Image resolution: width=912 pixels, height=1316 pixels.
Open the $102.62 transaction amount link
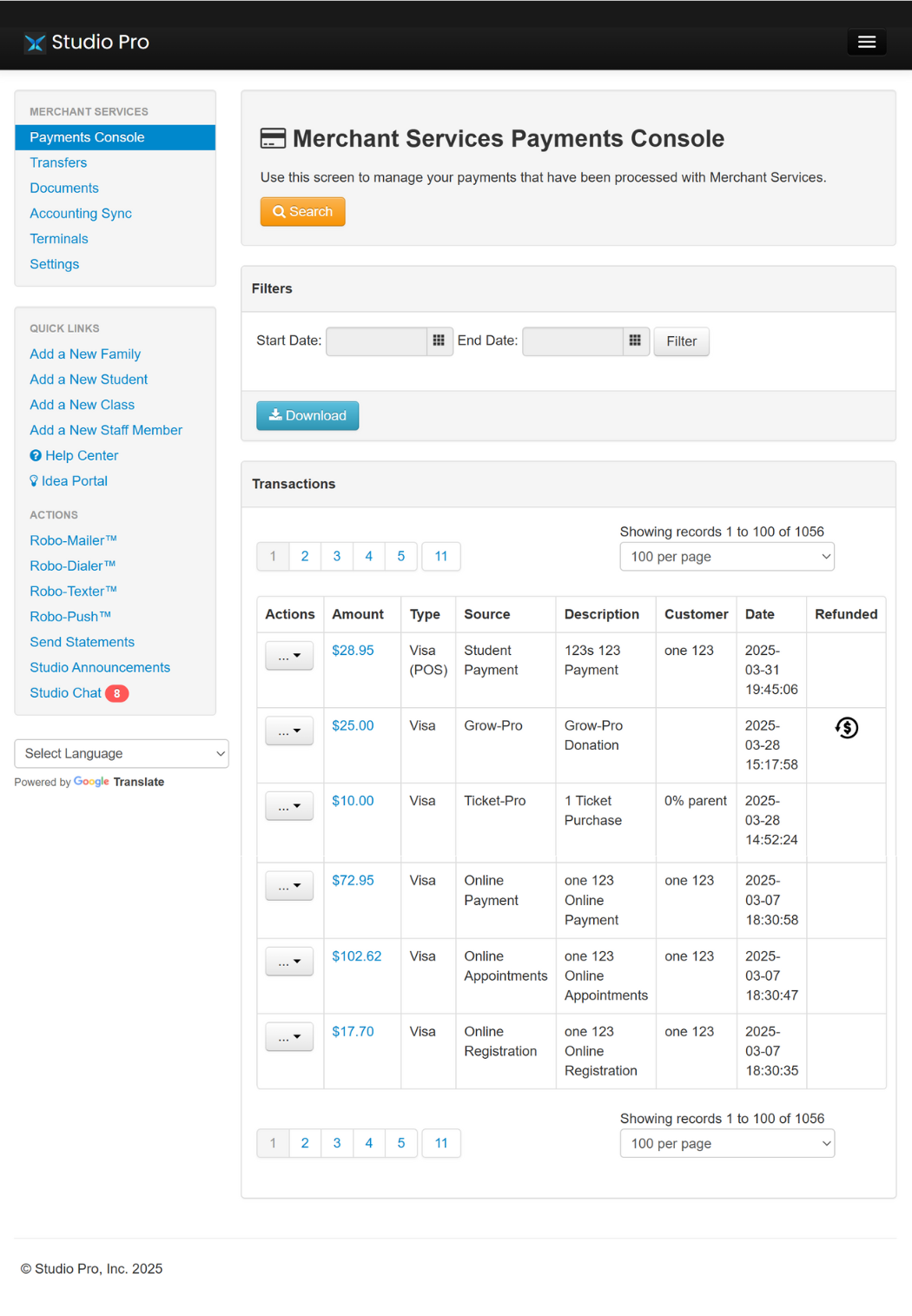tap(356, 956)
